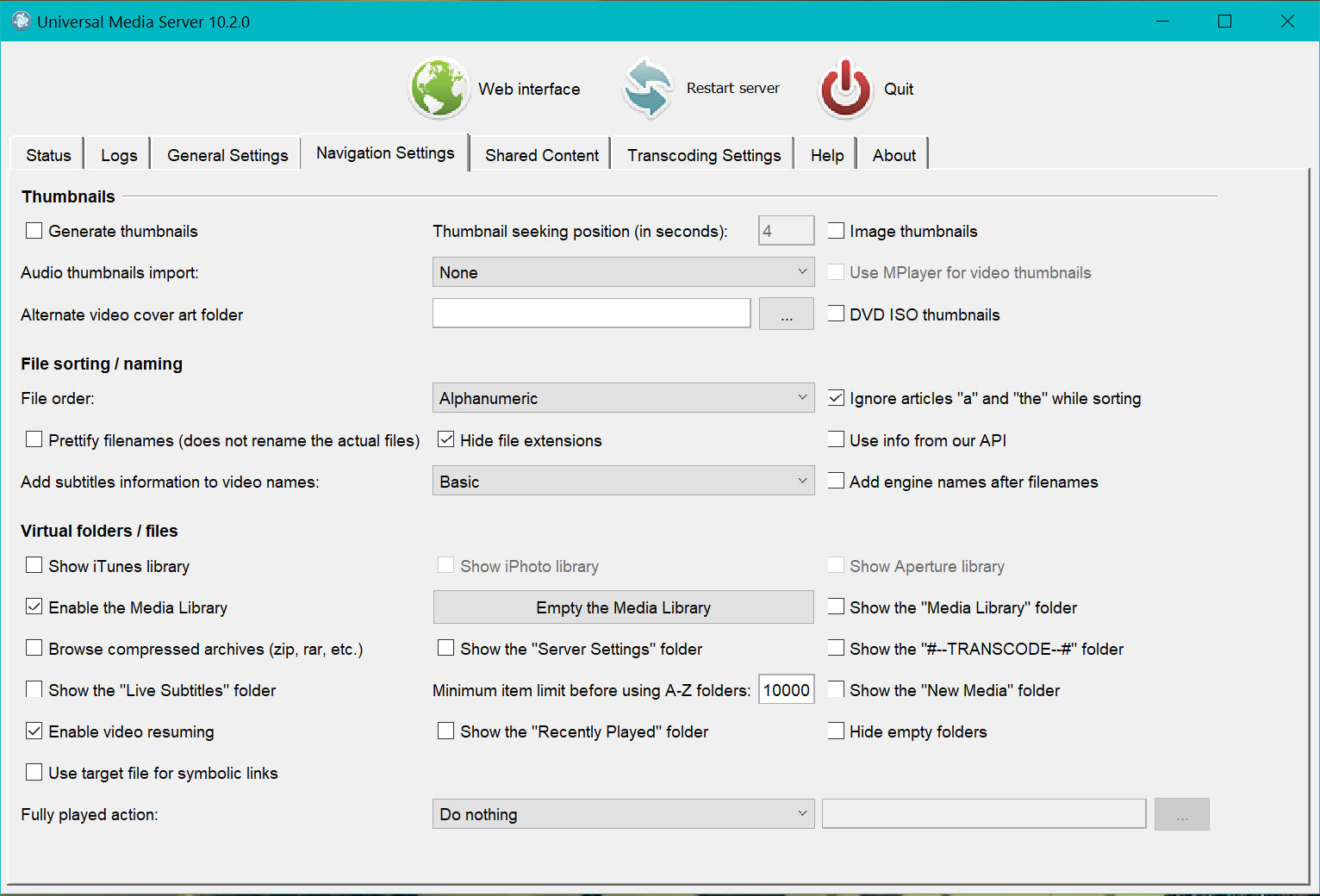Viewport: 1320px width, 896px height.
Task: Check Browse compressed archives option
Action: click(34, 648)
